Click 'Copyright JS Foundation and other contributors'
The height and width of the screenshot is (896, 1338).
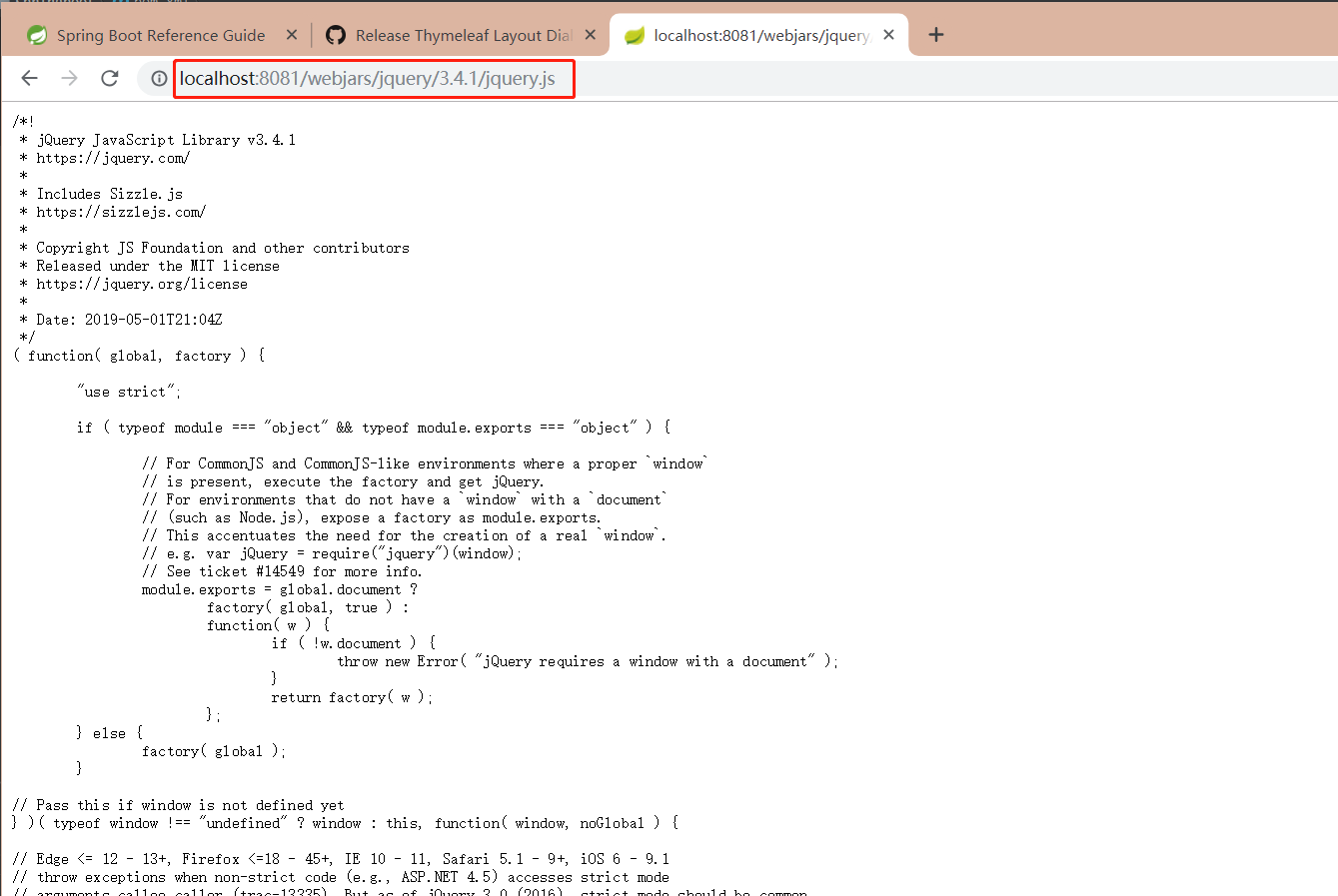tap(223, 248)
